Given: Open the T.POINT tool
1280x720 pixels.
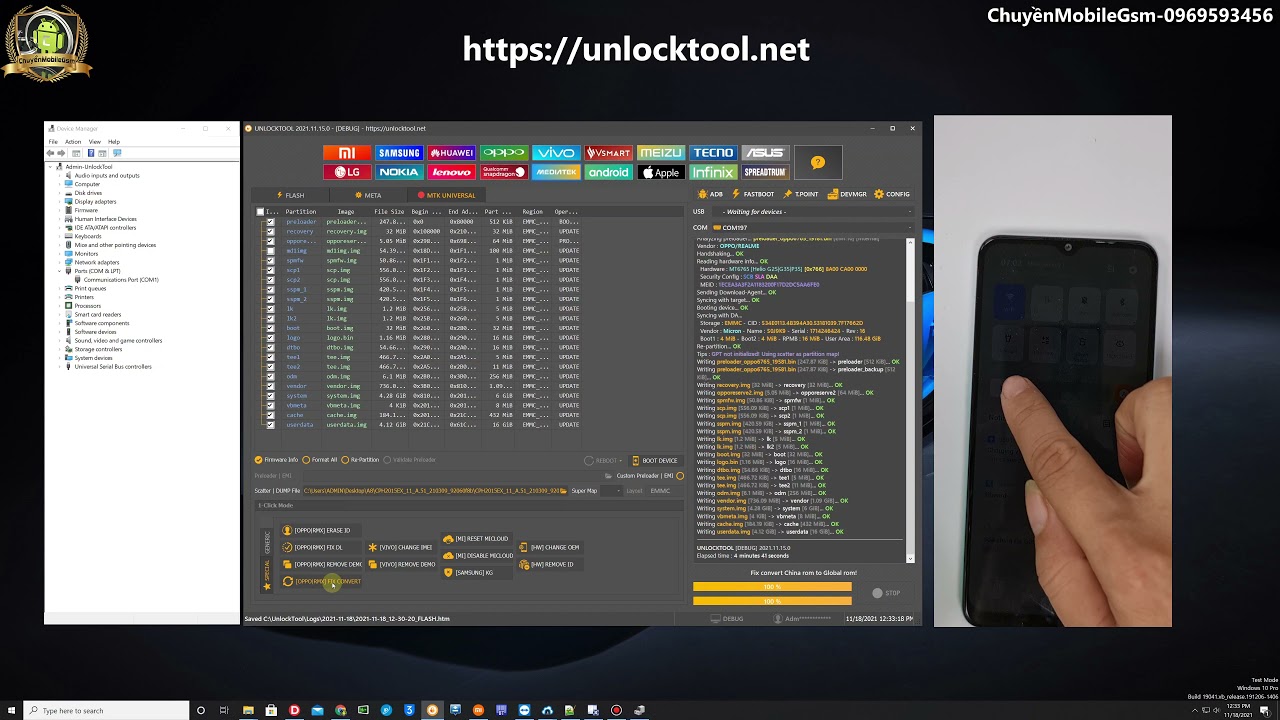Looking at the screenshot, I should point(801,194).
